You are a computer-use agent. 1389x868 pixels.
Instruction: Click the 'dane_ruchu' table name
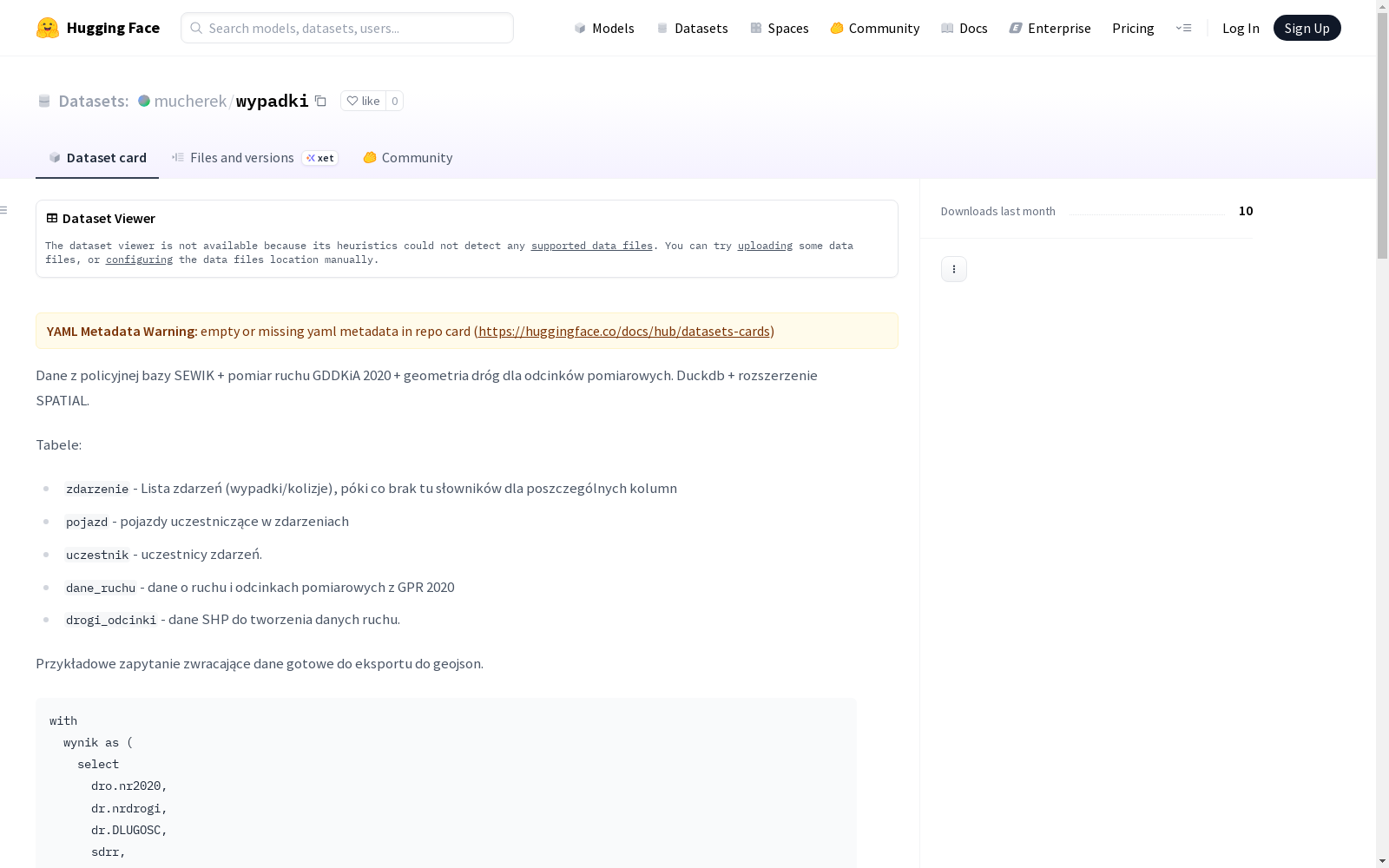101,588
